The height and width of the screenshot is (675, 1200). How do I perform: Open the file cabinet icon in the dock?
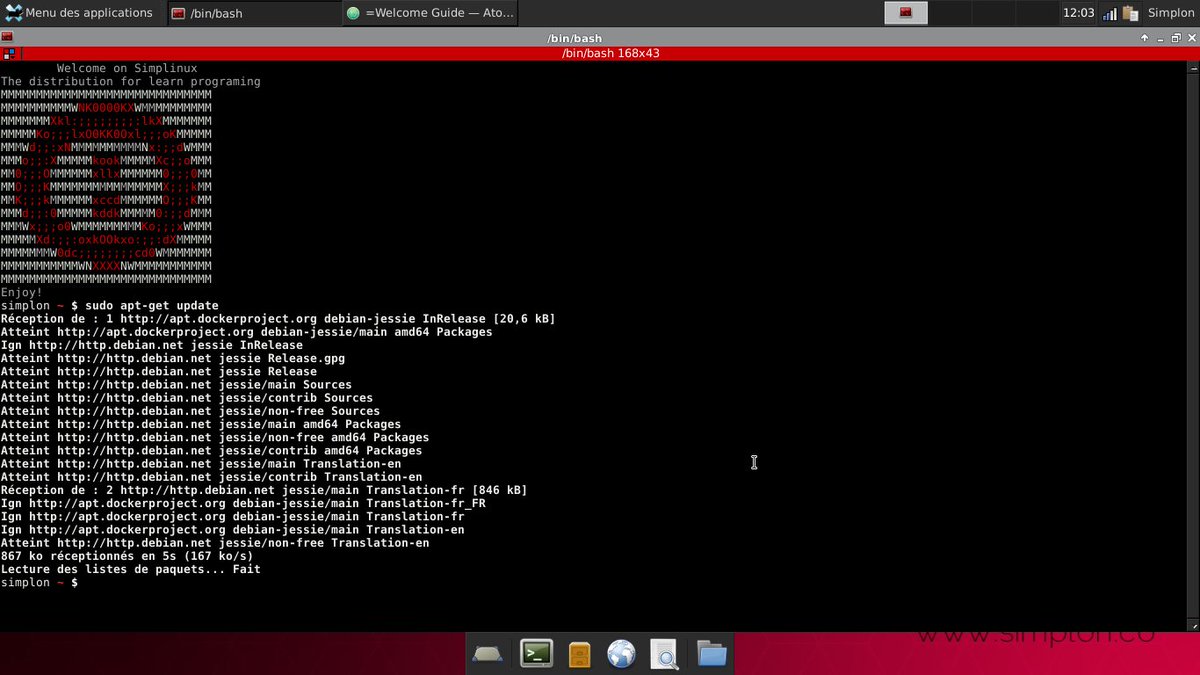[579, 654]
